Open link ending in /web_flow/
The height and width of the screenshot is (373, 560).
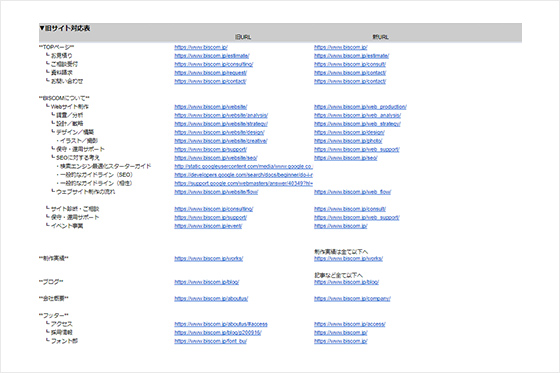352,192
